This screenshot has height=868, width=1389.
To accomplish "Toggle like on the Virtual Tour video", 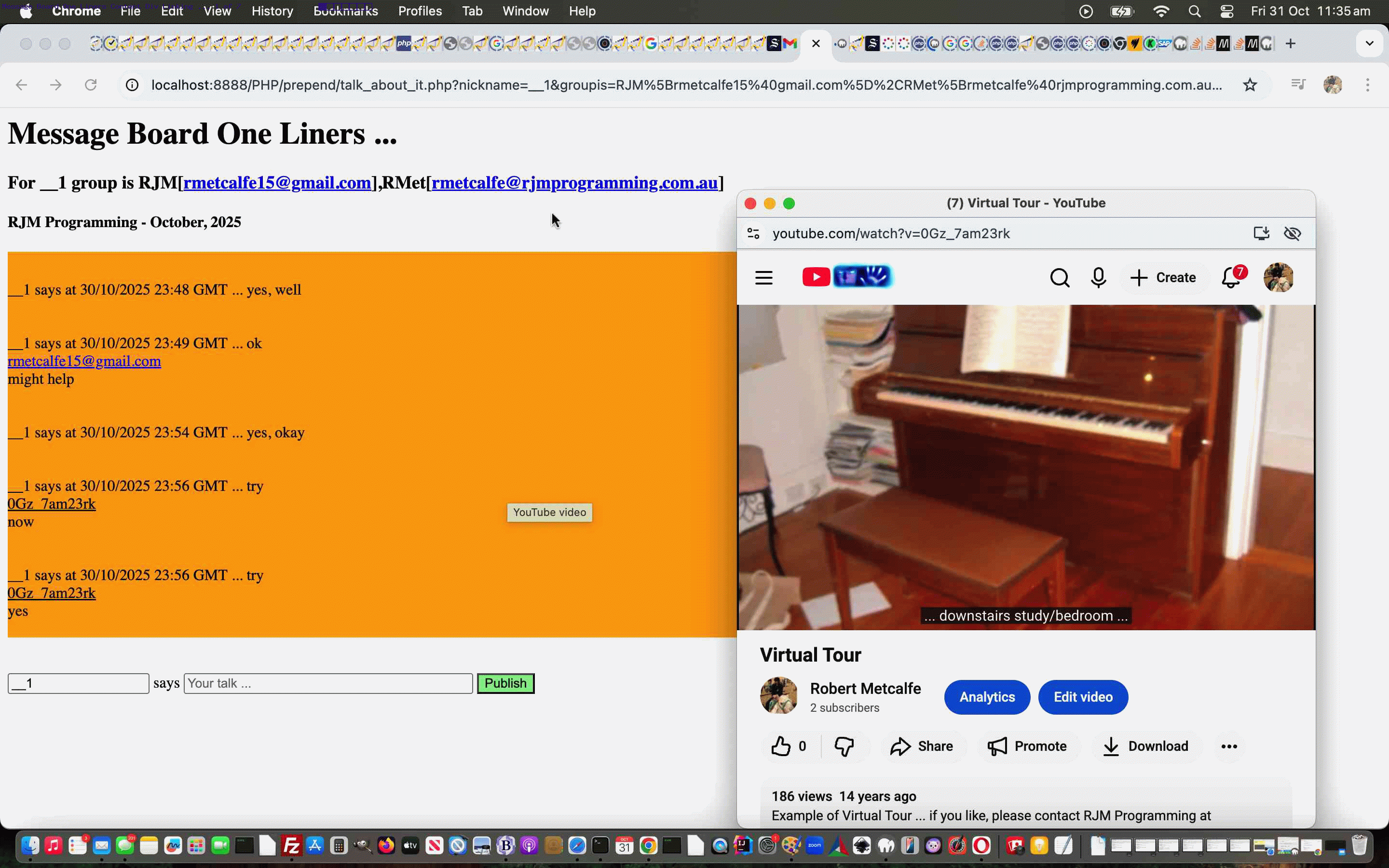I will click(x=782, y=746).
